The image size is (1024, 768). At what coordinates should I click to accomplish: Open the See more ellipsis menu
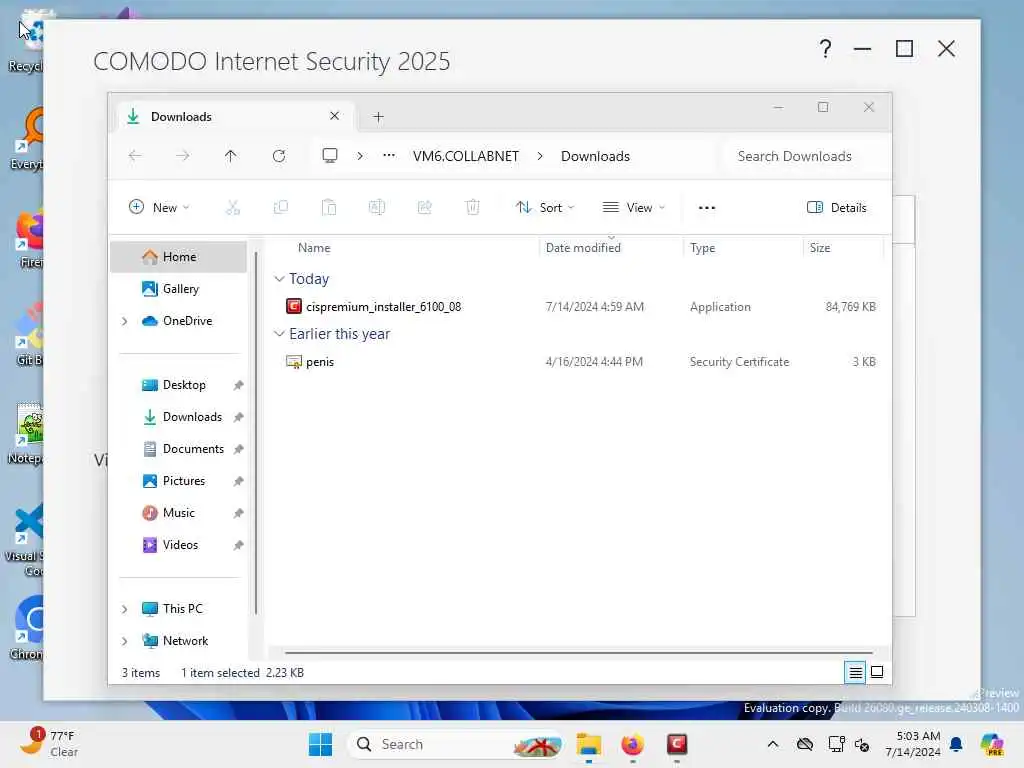pyautogui.click(x=707, y=208)
